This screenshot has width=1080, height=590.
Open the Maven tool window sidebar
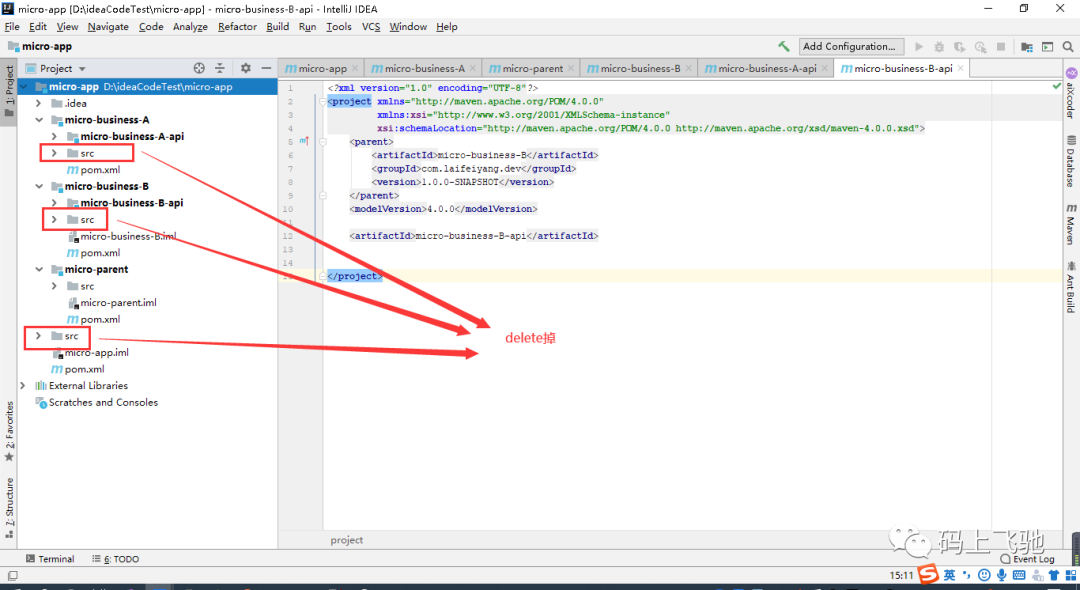(x=1071, y=224)
